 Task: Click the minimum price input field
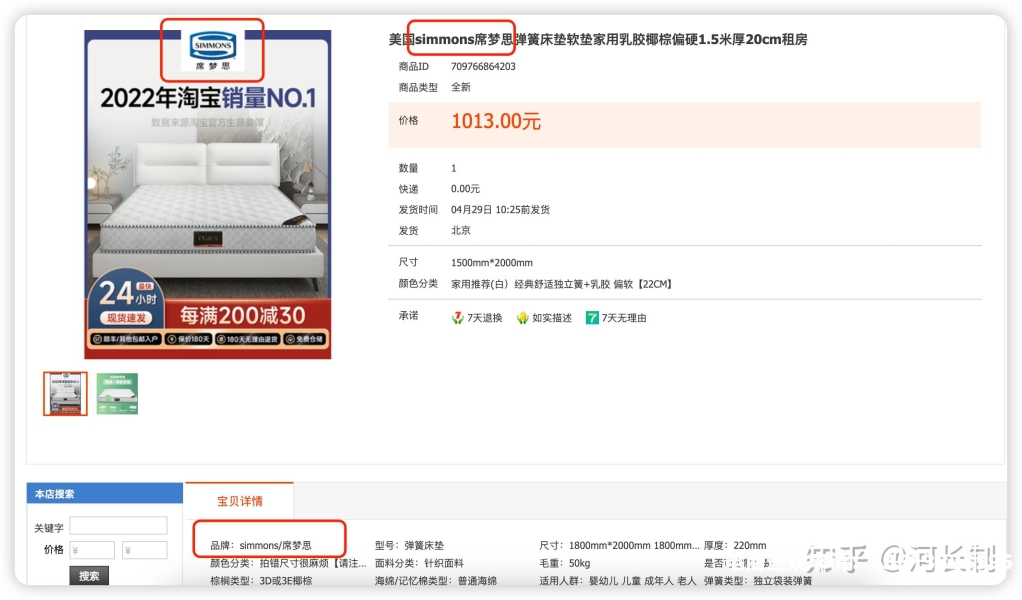coord(92,550)
